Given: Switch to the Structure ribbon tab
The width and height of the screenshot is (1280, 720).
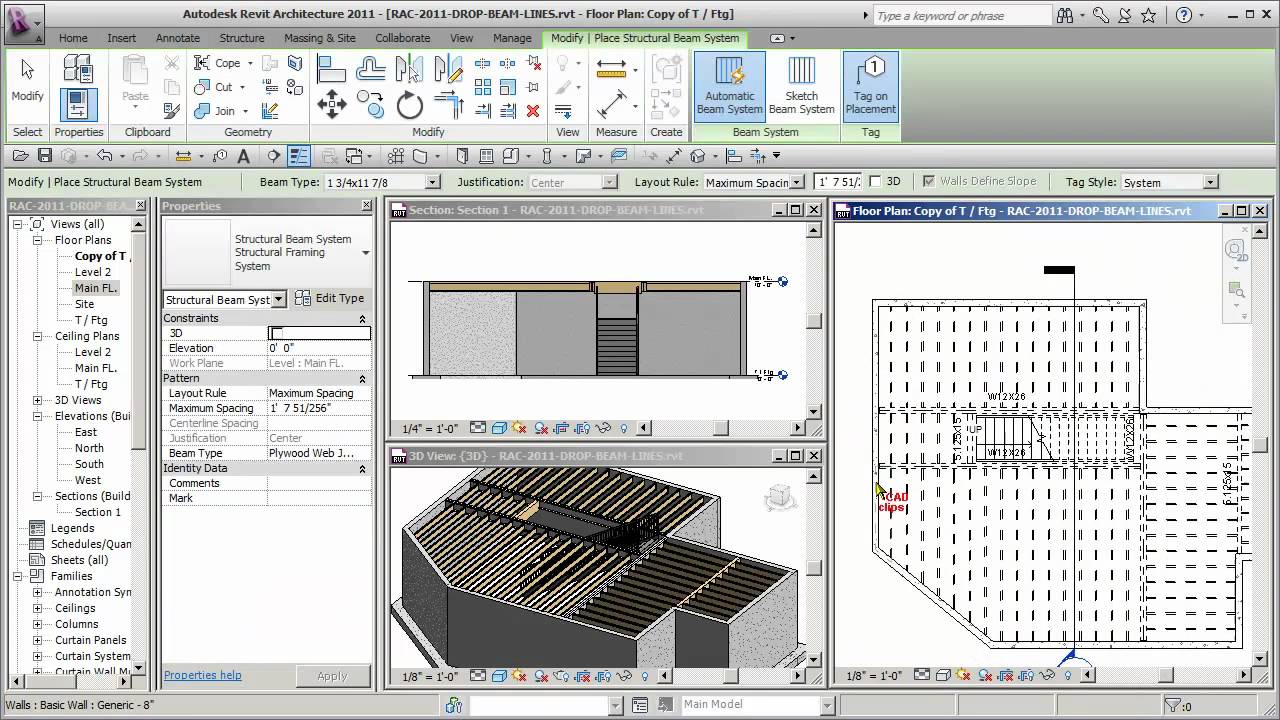Looking at the screenshot, I should coord(242,38).
